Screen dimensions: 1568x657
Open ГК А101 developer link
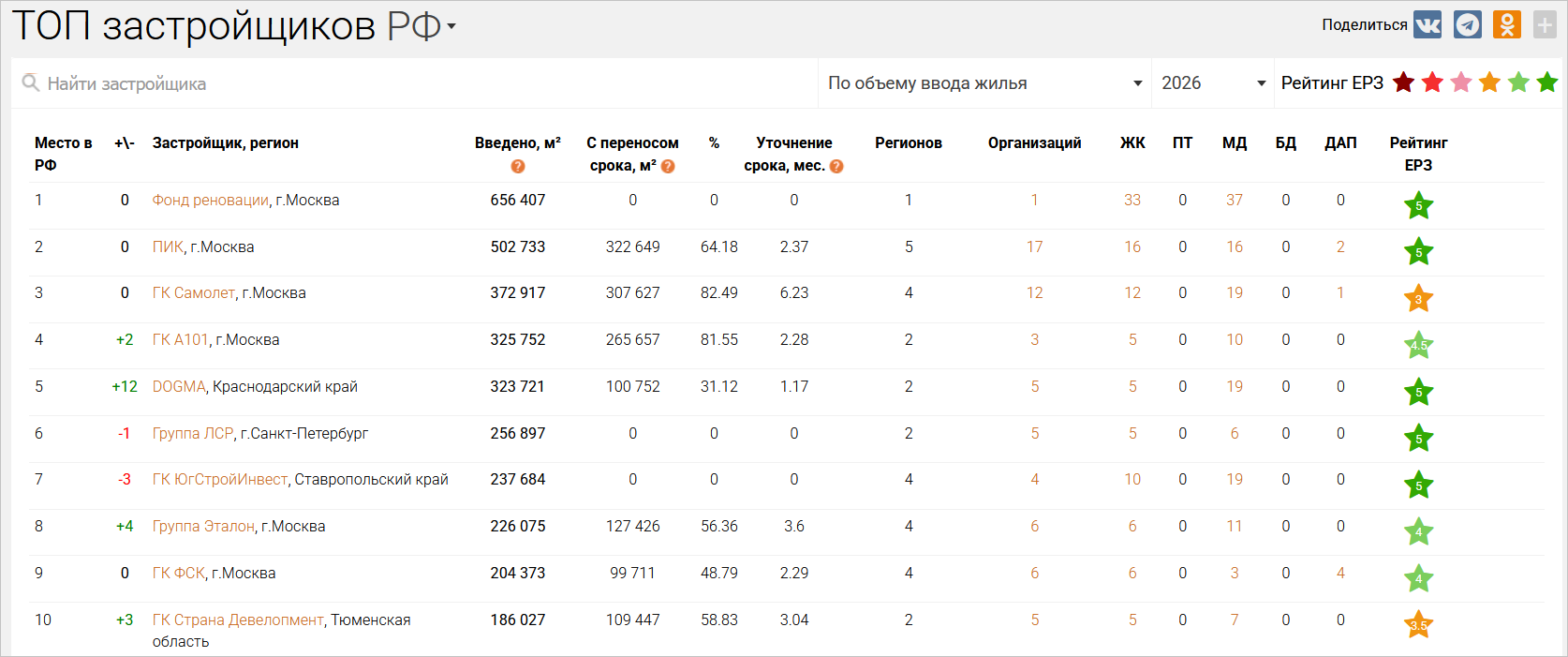pos(181,339)
